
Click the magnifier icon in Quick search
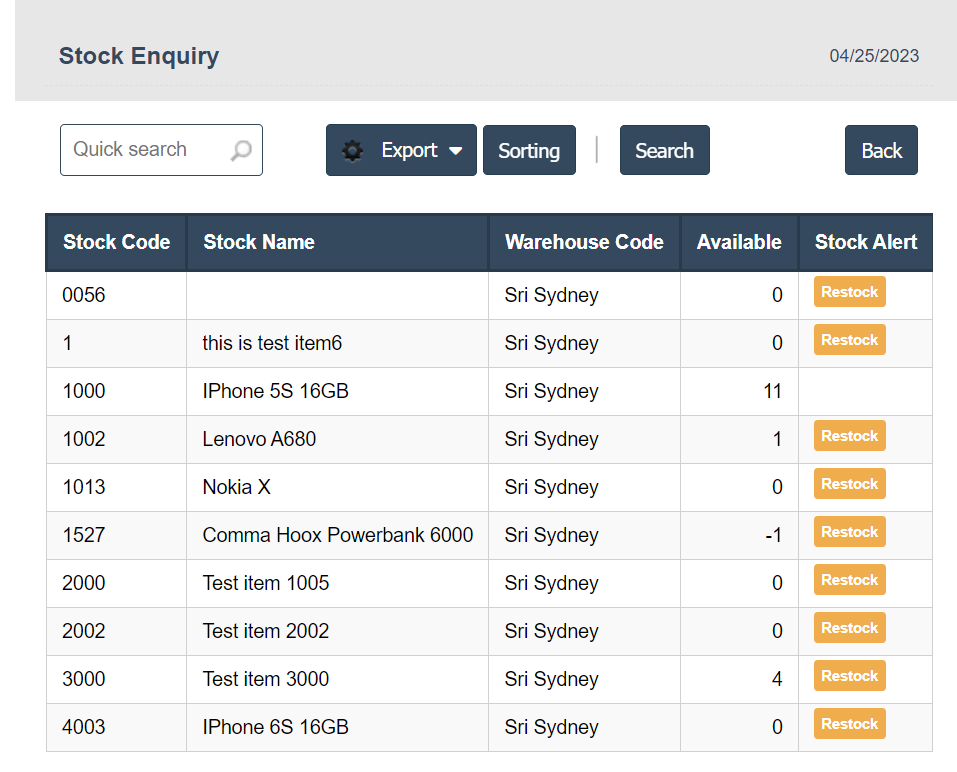241,151
